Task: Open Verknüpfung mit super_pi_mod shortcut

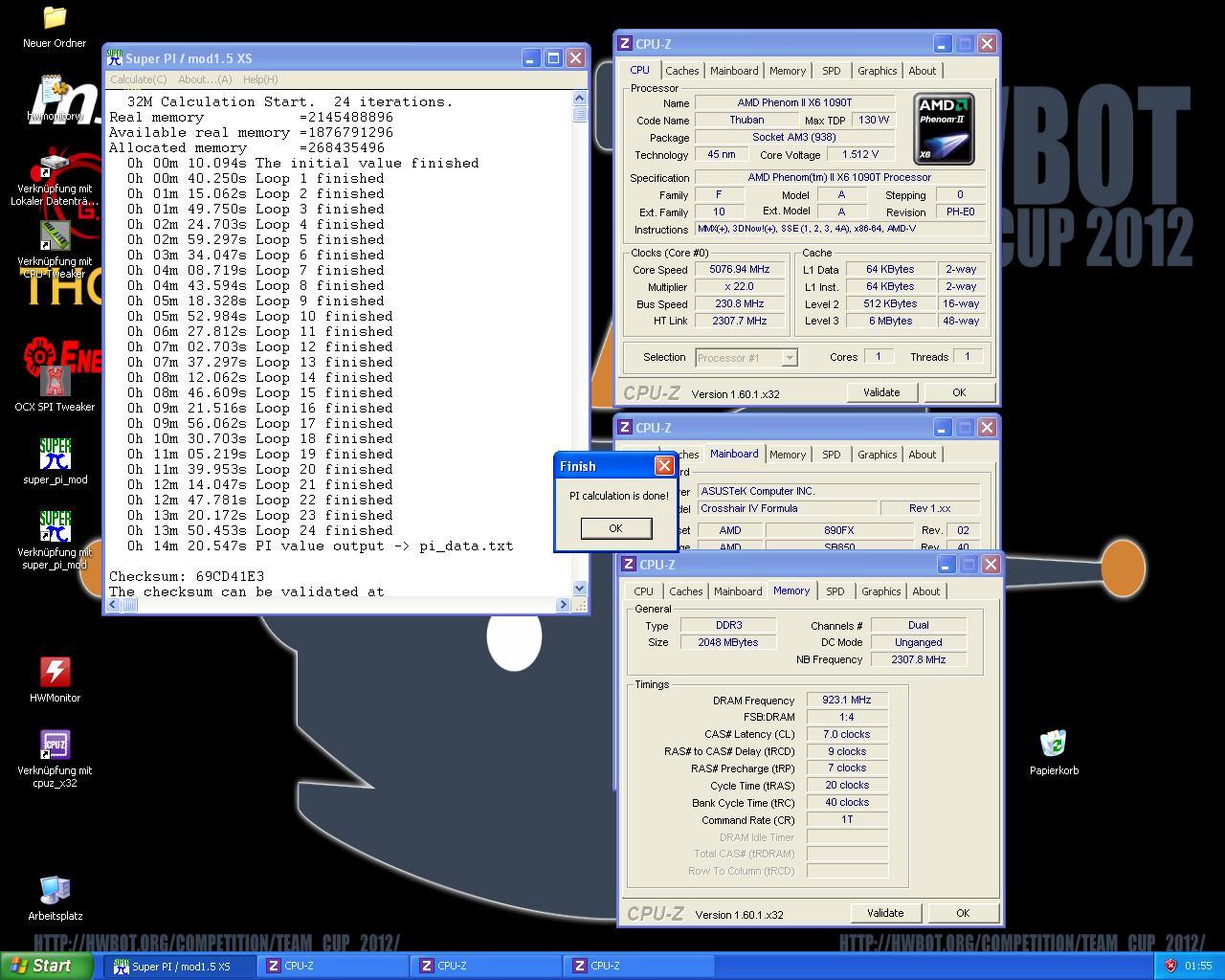Action: point(55,526)
